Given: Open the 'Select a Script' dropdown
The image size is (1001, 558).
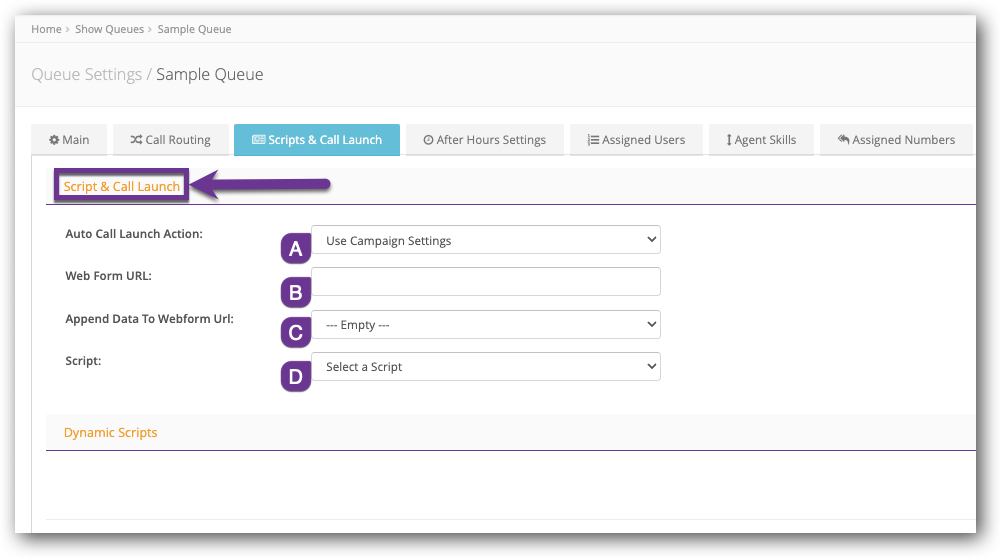Looking at the screenshot, I should 486,367.
